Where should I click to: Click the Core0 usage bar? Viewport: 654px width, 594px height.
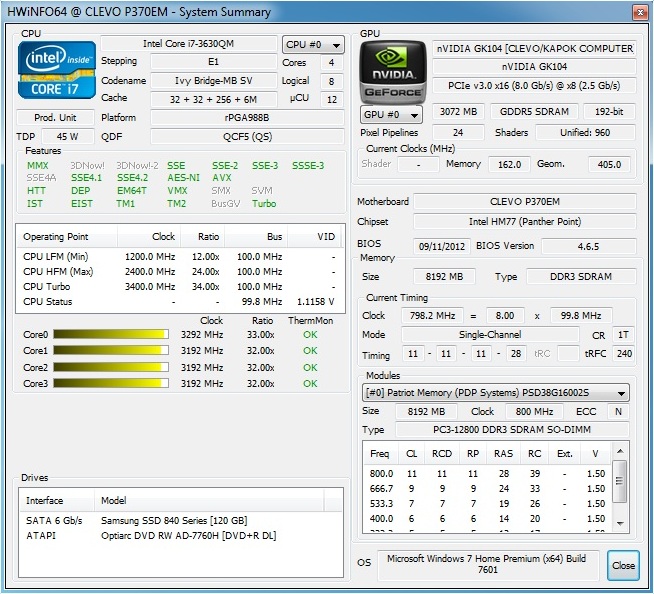point(111,334)
